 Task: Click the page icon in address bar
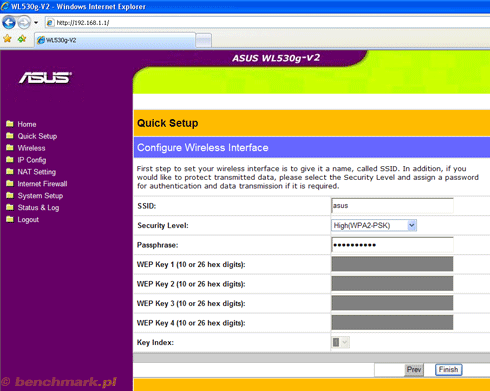[50, 23]
